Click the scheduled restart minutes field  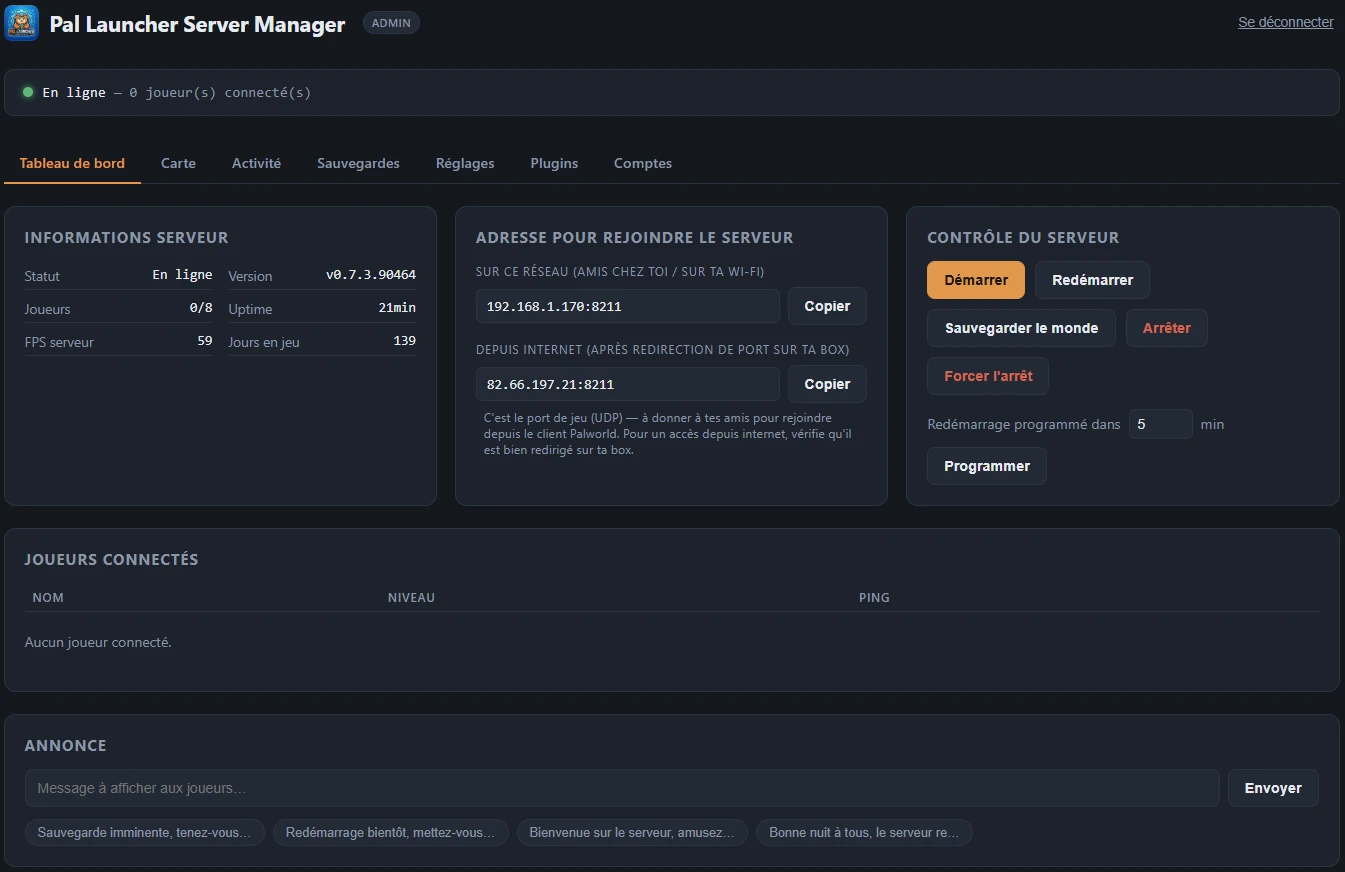1160,424
